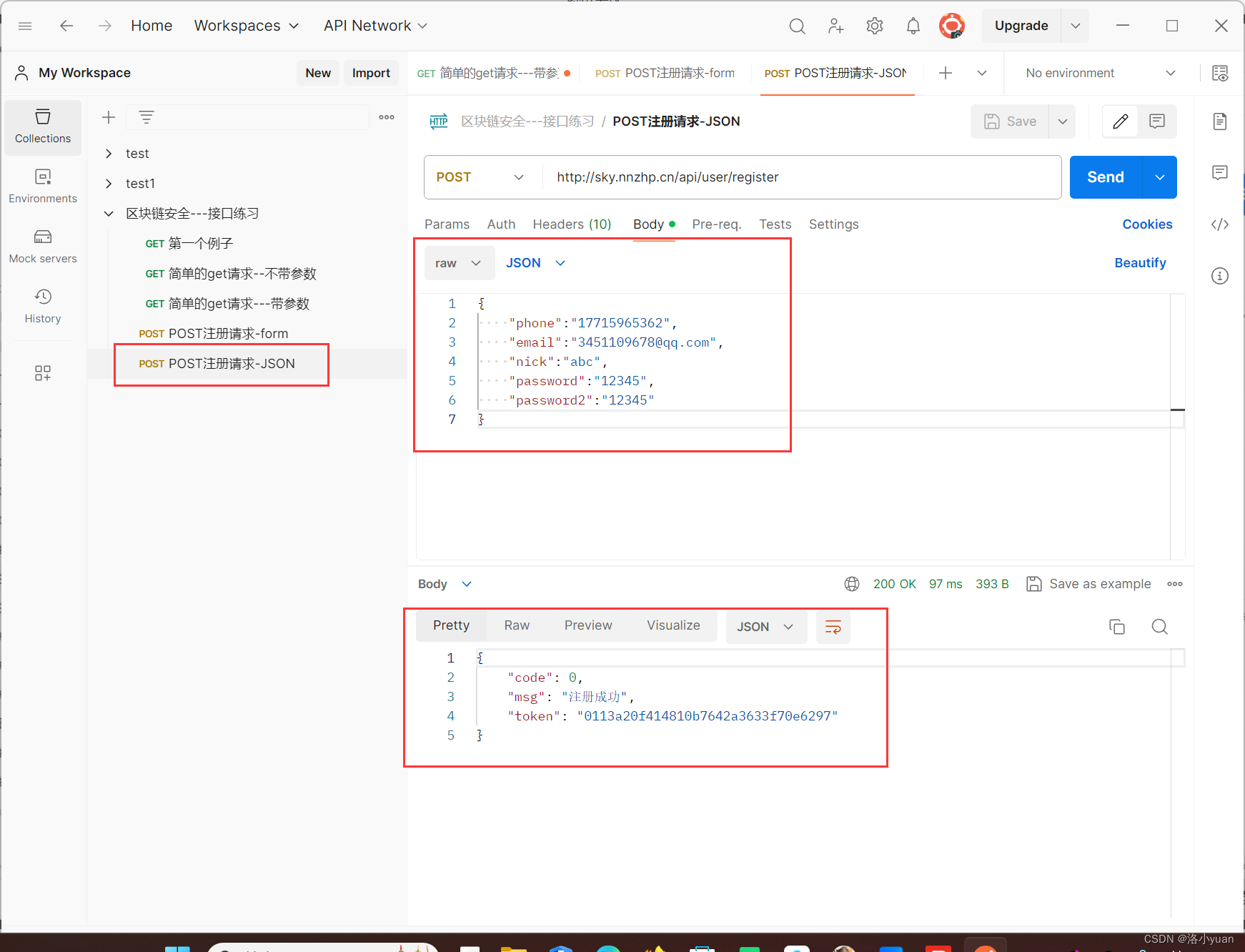Switch response view to Preview
This screenshot has height=952, width=1245.
588,625
